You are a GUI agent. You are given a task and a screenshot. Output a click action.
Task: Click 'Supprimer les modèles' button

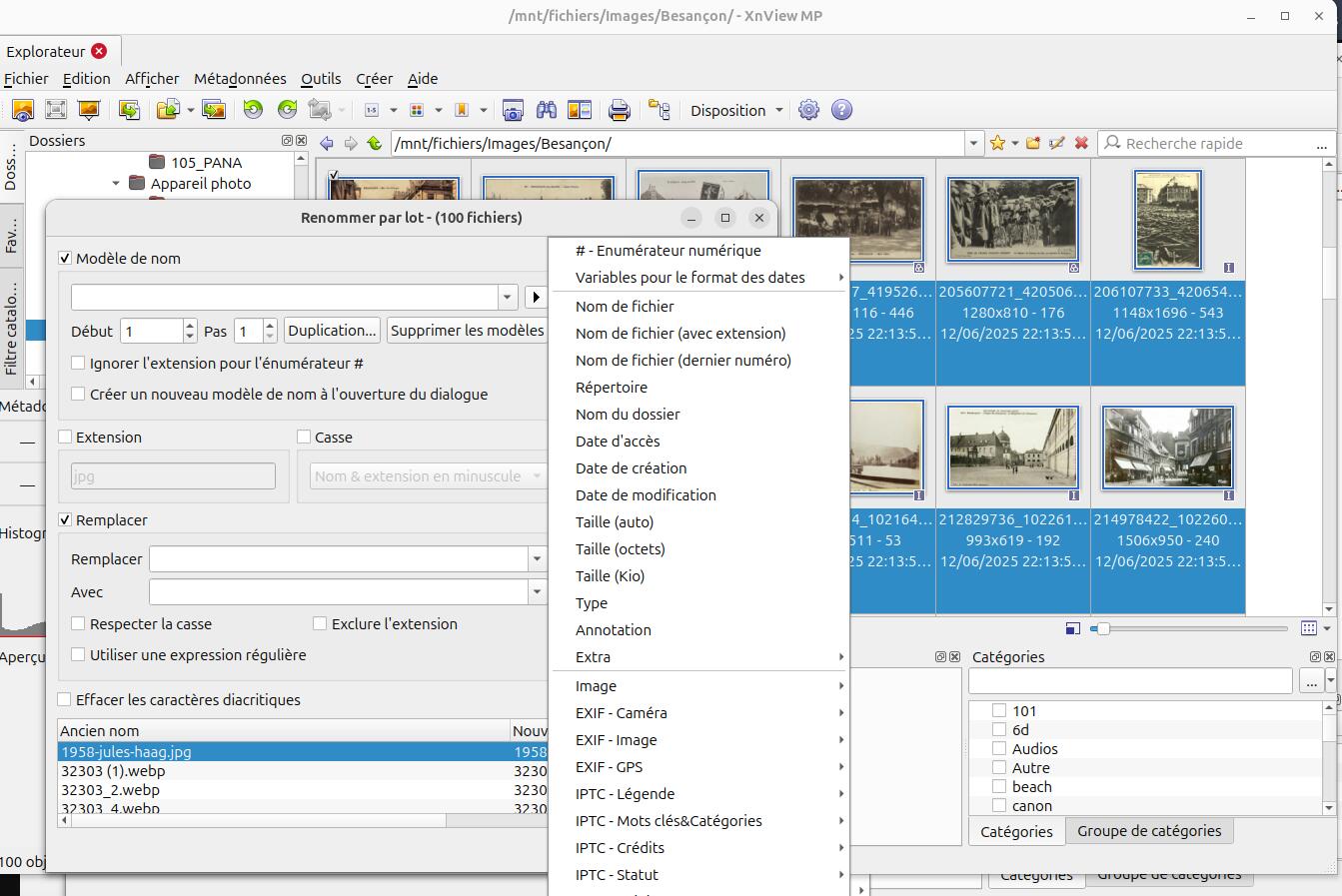coord(467,331)
